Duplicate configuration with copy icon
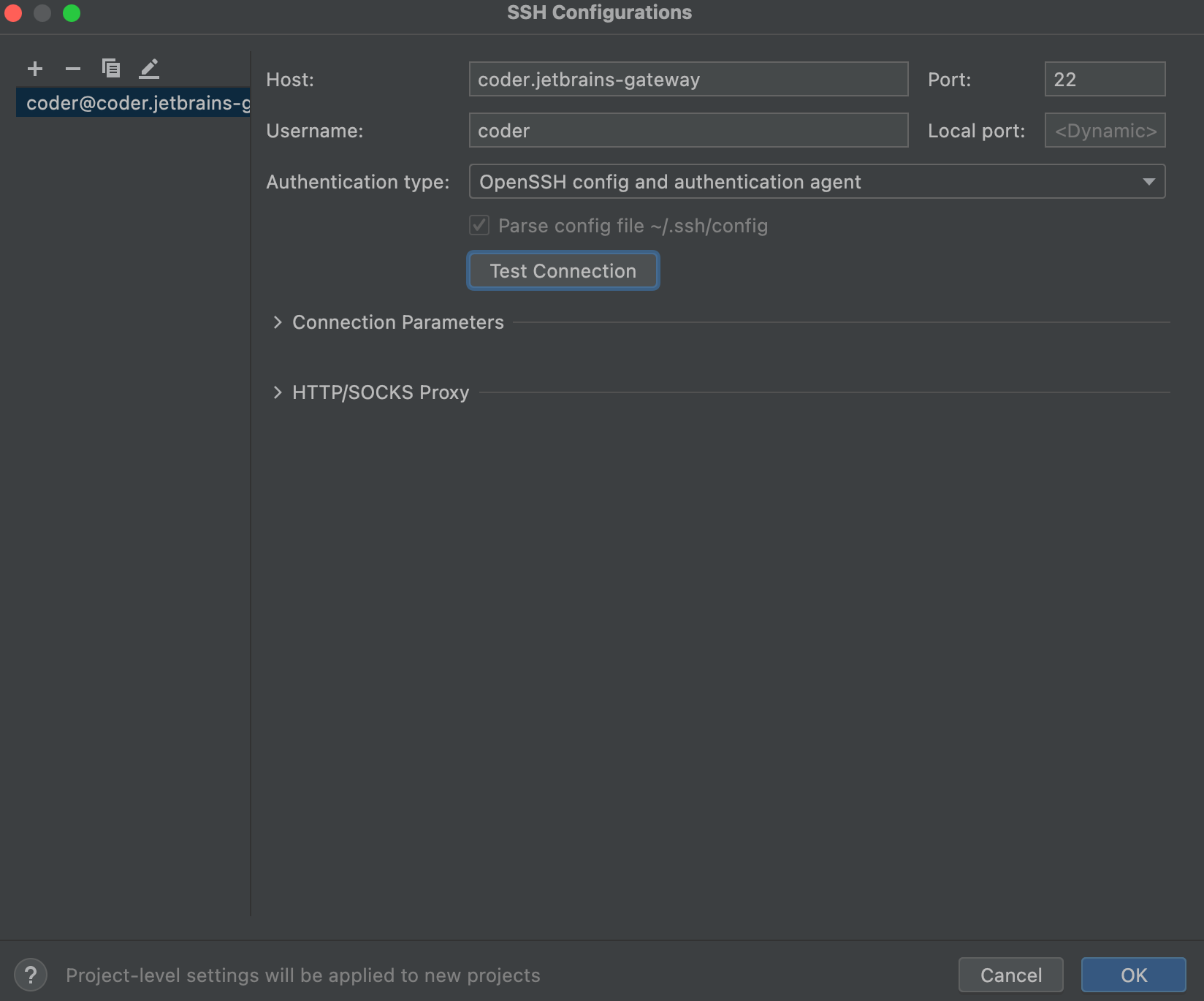1204x1001 pixels. [111, 68]
